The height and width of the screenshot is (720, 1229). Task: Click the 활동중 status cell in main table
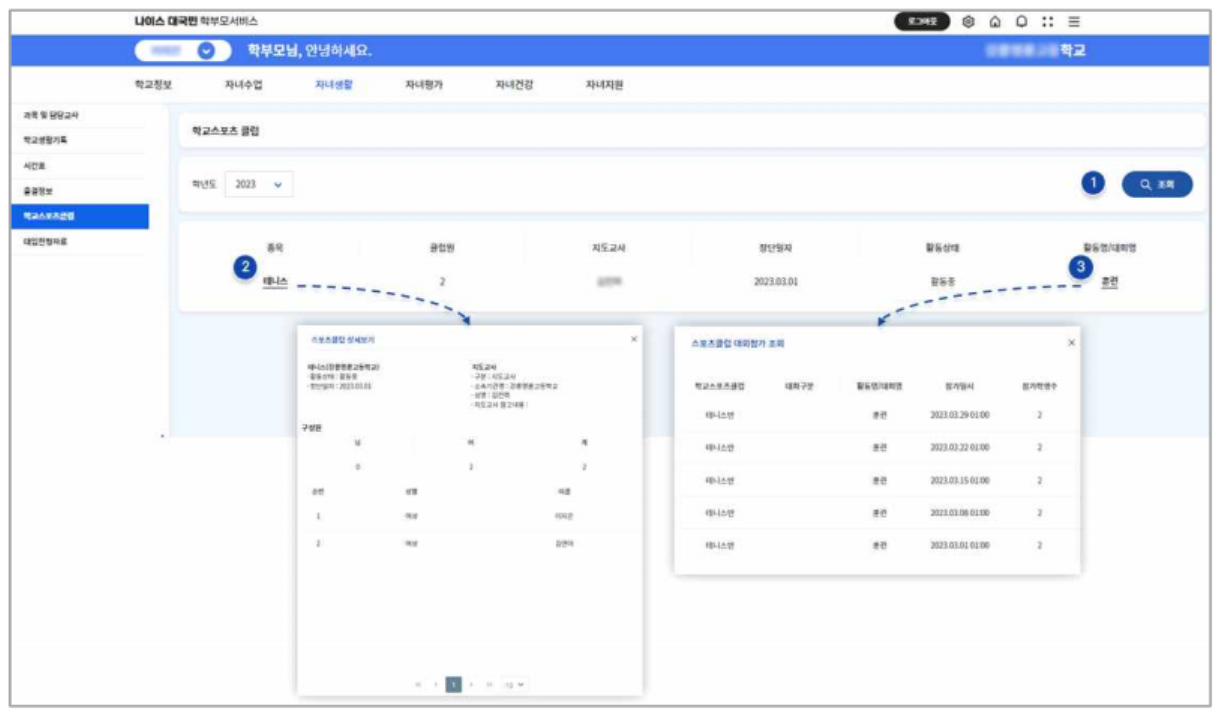[x=942, y=282]
